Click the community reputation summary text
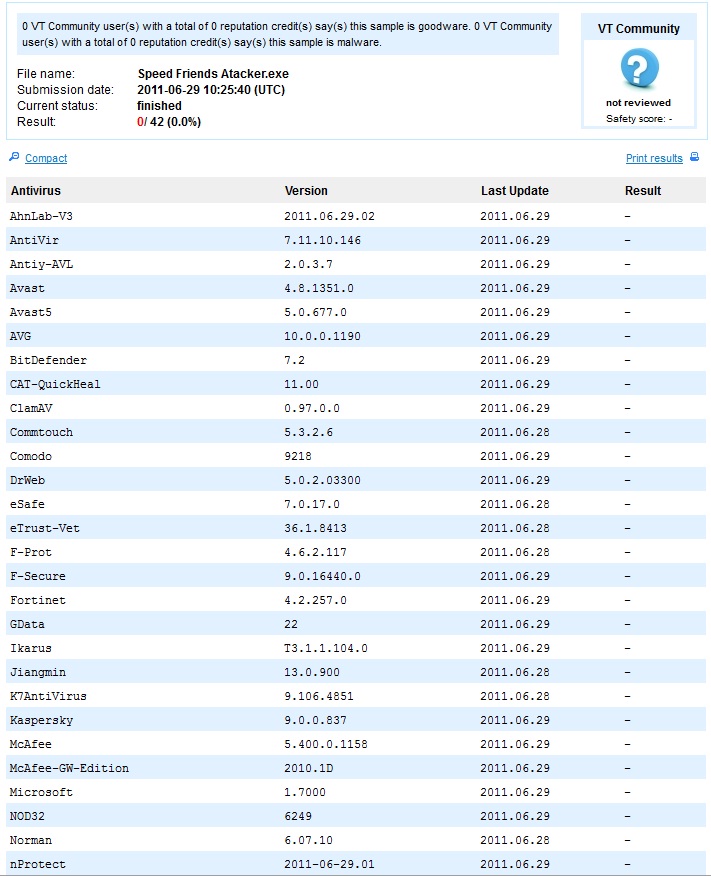The height and width of the screenshot is (876, 711). click(x=287, y=35)
